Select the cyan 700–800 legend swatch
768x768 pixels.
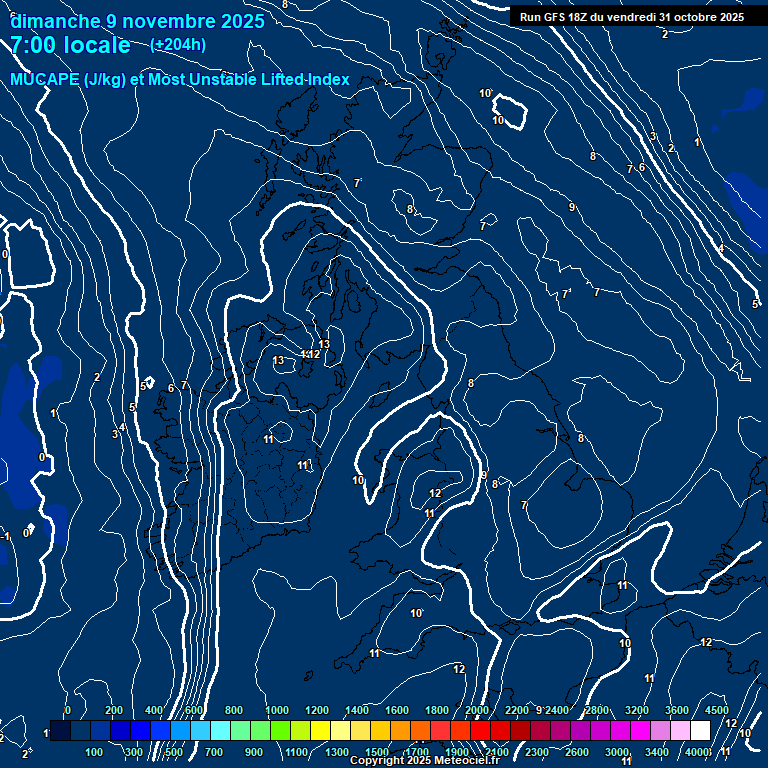221,730
